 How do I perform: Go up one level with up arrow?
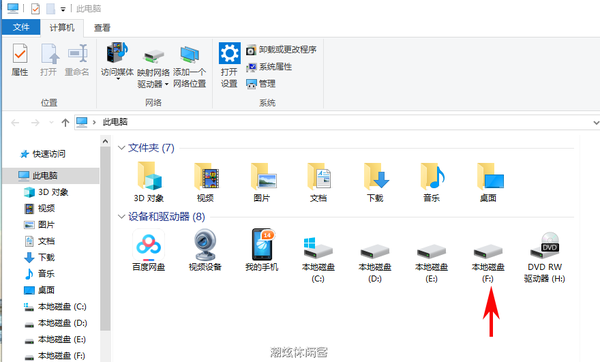pyautogui.click(x=65, y=122)
